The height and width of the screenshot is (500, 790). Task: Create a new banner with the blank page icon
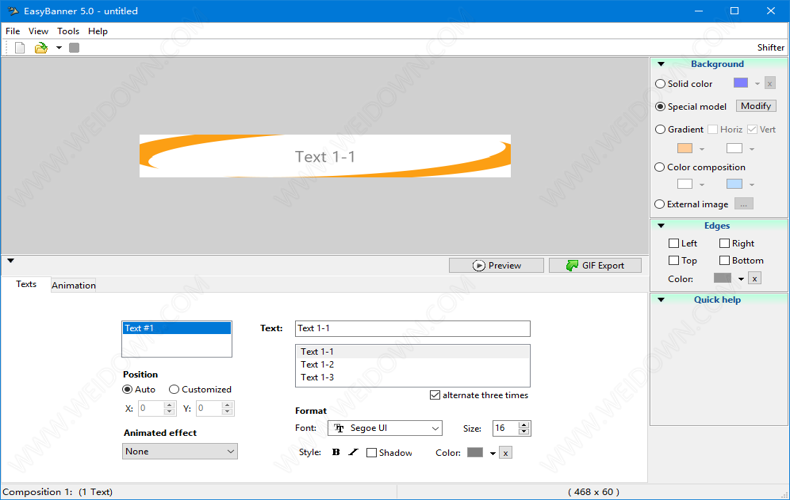[x=20, y=48]
